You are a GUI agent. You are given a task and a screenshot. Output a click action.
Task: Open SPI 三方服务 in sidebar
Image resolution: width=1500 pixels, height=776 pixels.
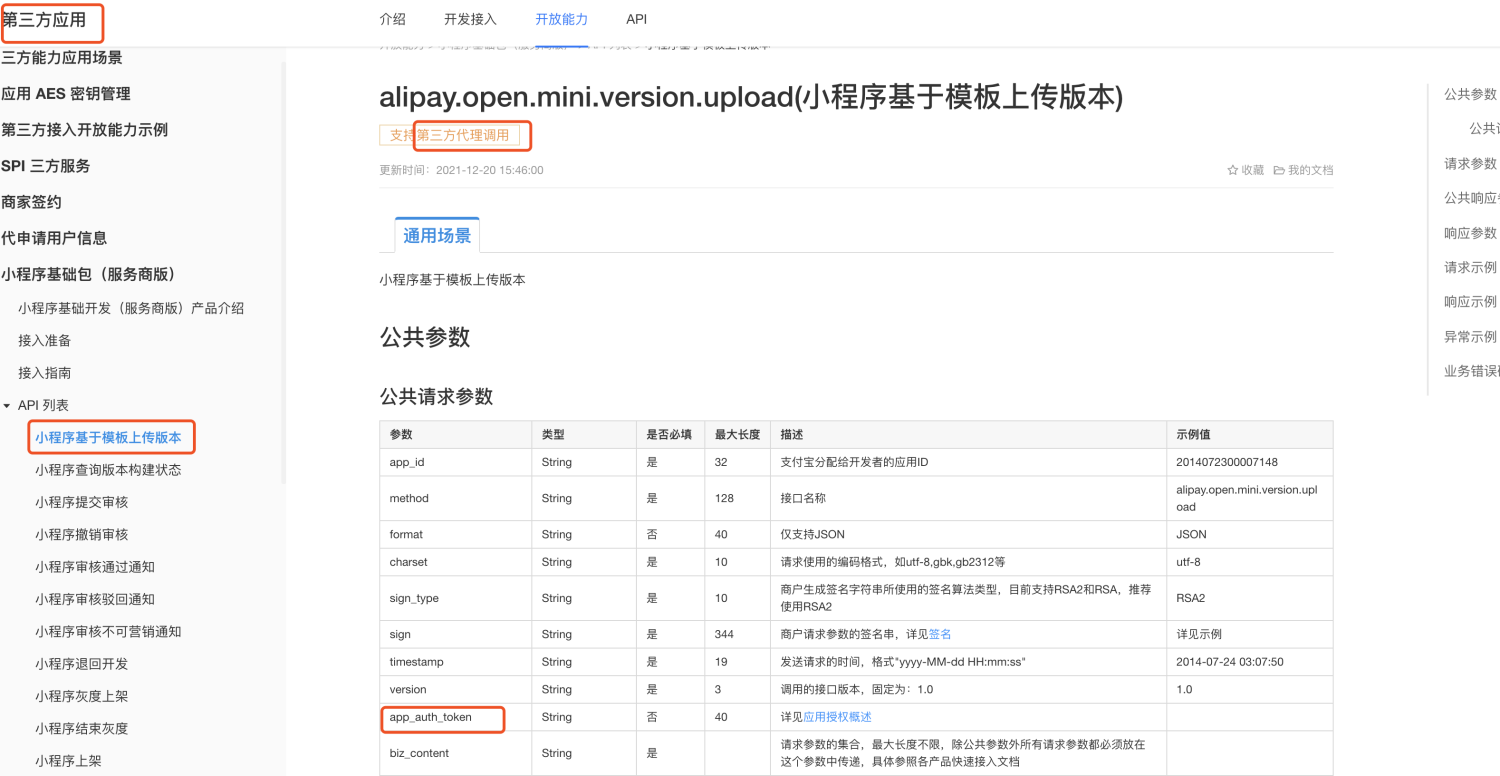46,166
